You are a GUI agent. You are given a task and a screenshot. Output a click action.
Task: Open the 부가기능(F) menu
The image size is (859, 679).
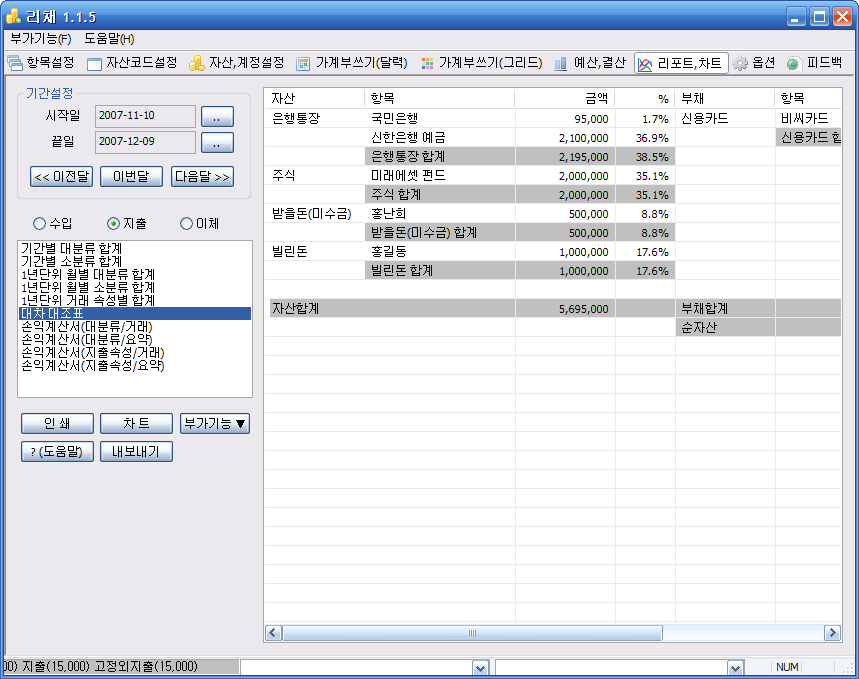click(x=41, y=38)
